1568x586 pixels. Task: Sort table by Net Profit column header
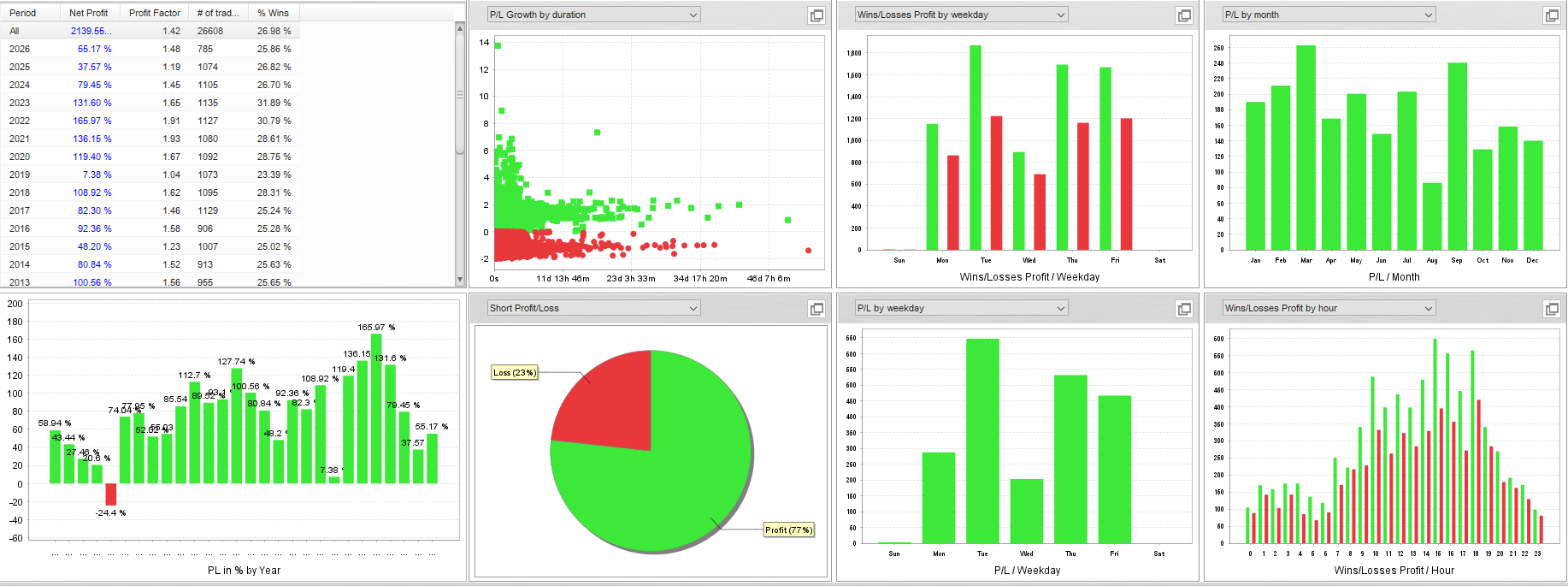[x=90, y=13]
